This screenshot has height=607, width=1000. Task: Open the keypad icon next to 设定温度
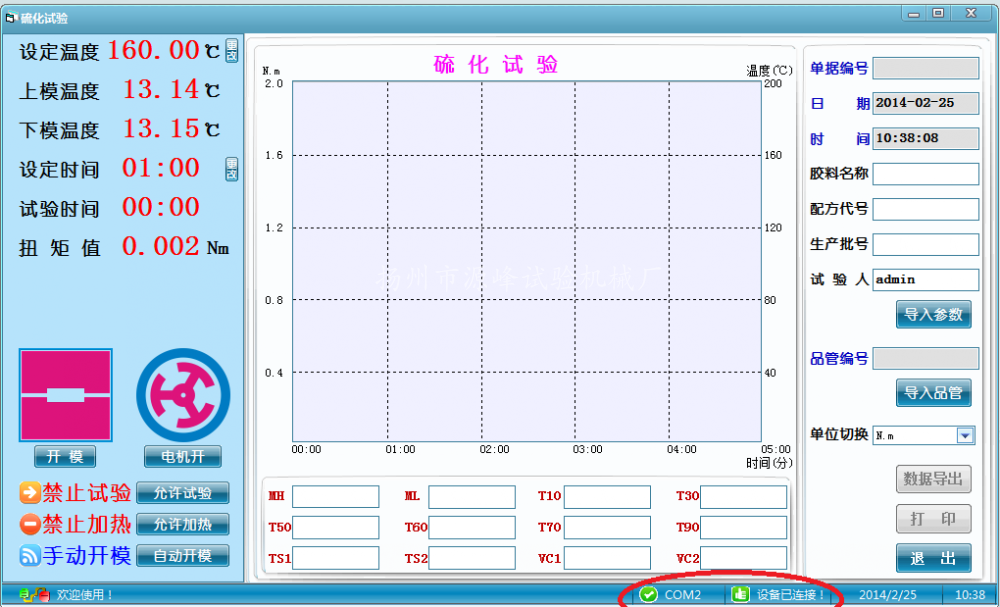[x=233, y=50]
